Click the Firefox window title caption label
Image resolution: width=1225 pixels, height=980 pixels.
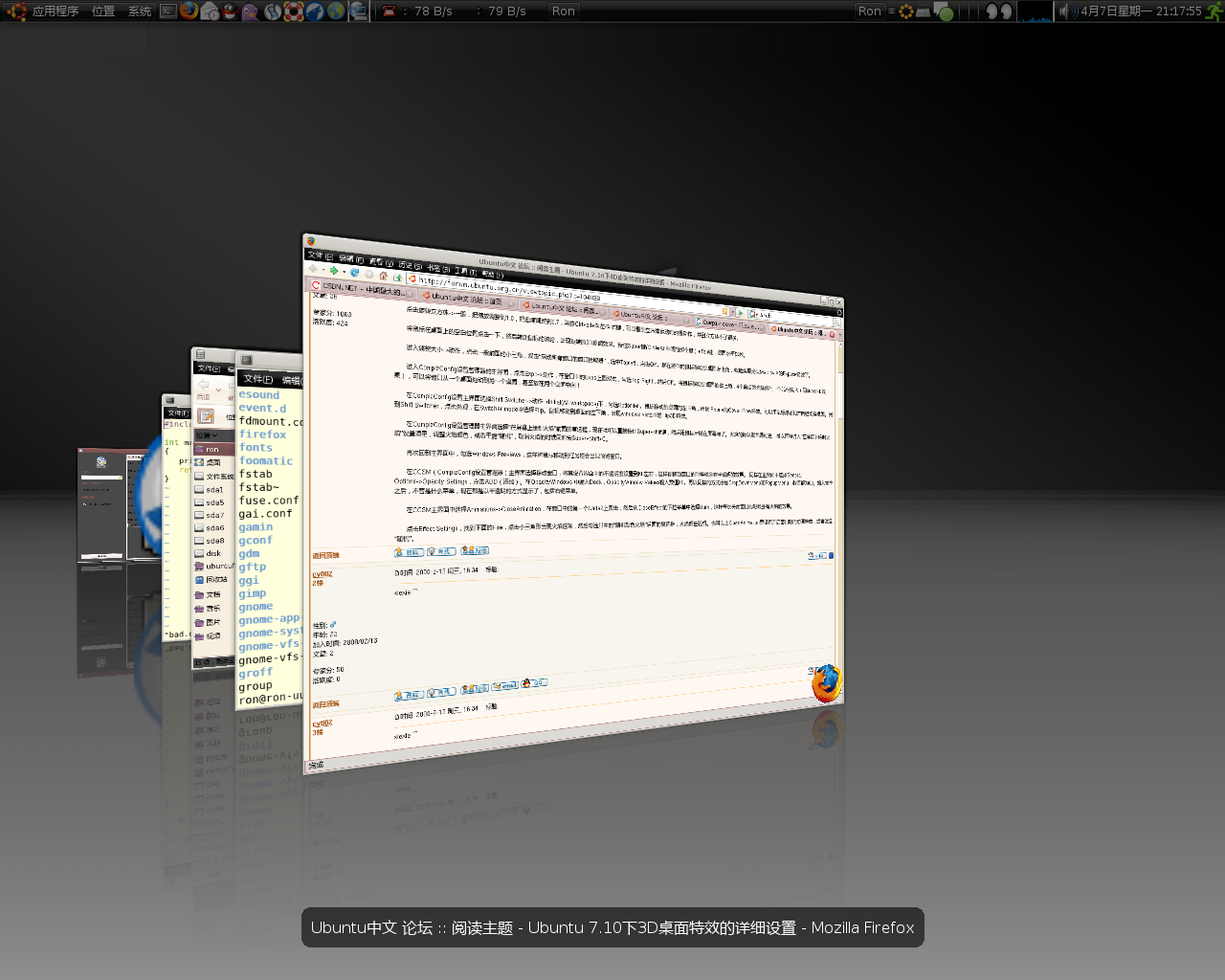pyautogui.click(x=612, y=927)
